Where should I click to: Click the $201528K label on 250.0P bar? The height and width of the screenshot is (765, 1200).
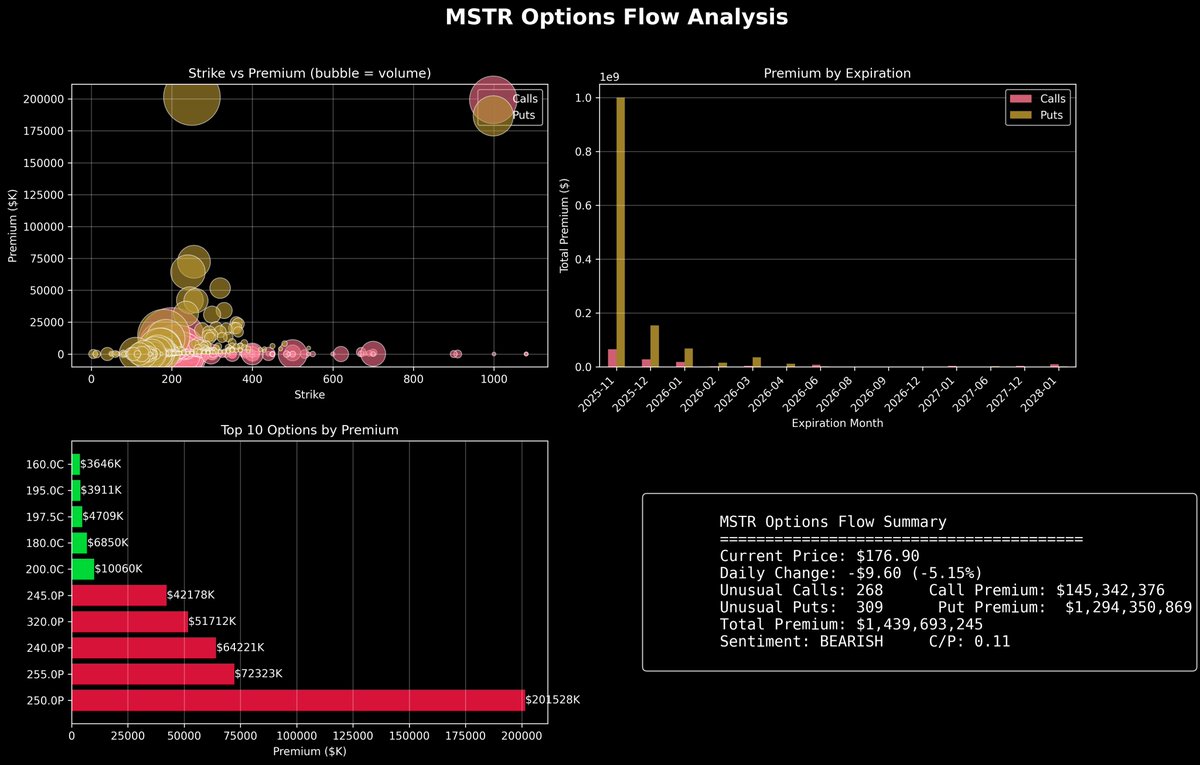551,699
